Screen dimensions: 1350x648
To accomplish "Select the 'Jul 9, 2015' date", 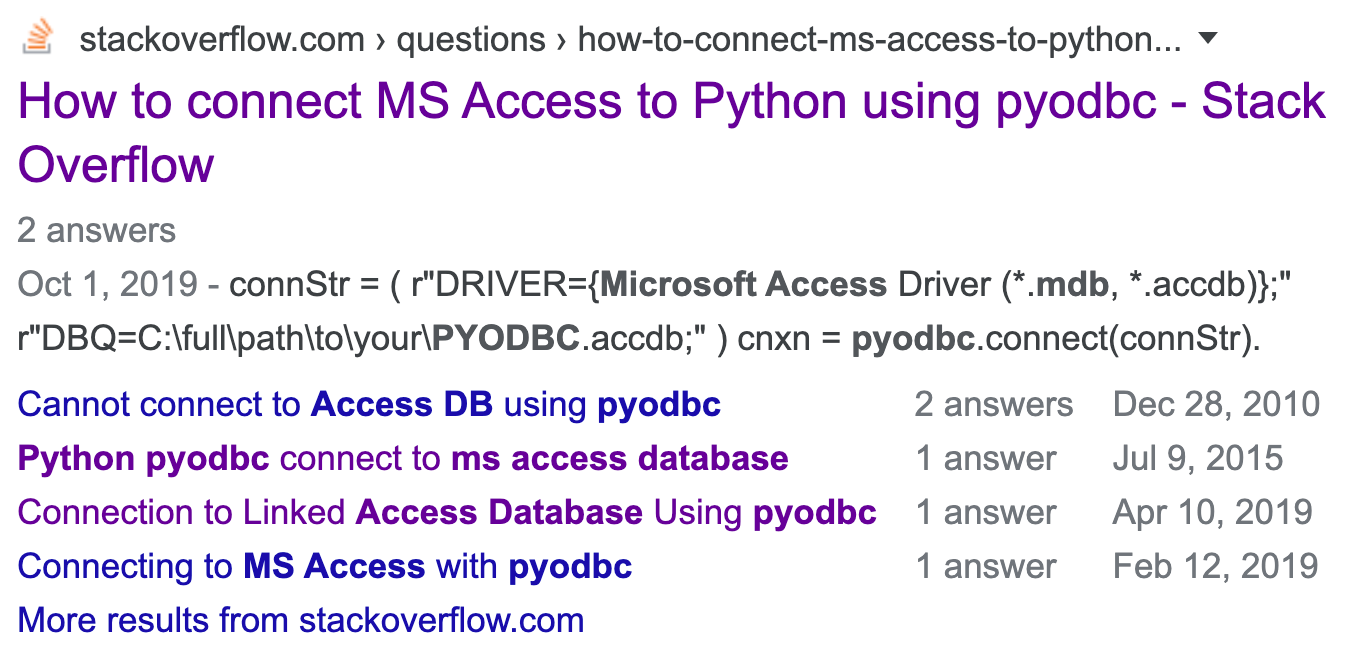I will [1198, 458].
